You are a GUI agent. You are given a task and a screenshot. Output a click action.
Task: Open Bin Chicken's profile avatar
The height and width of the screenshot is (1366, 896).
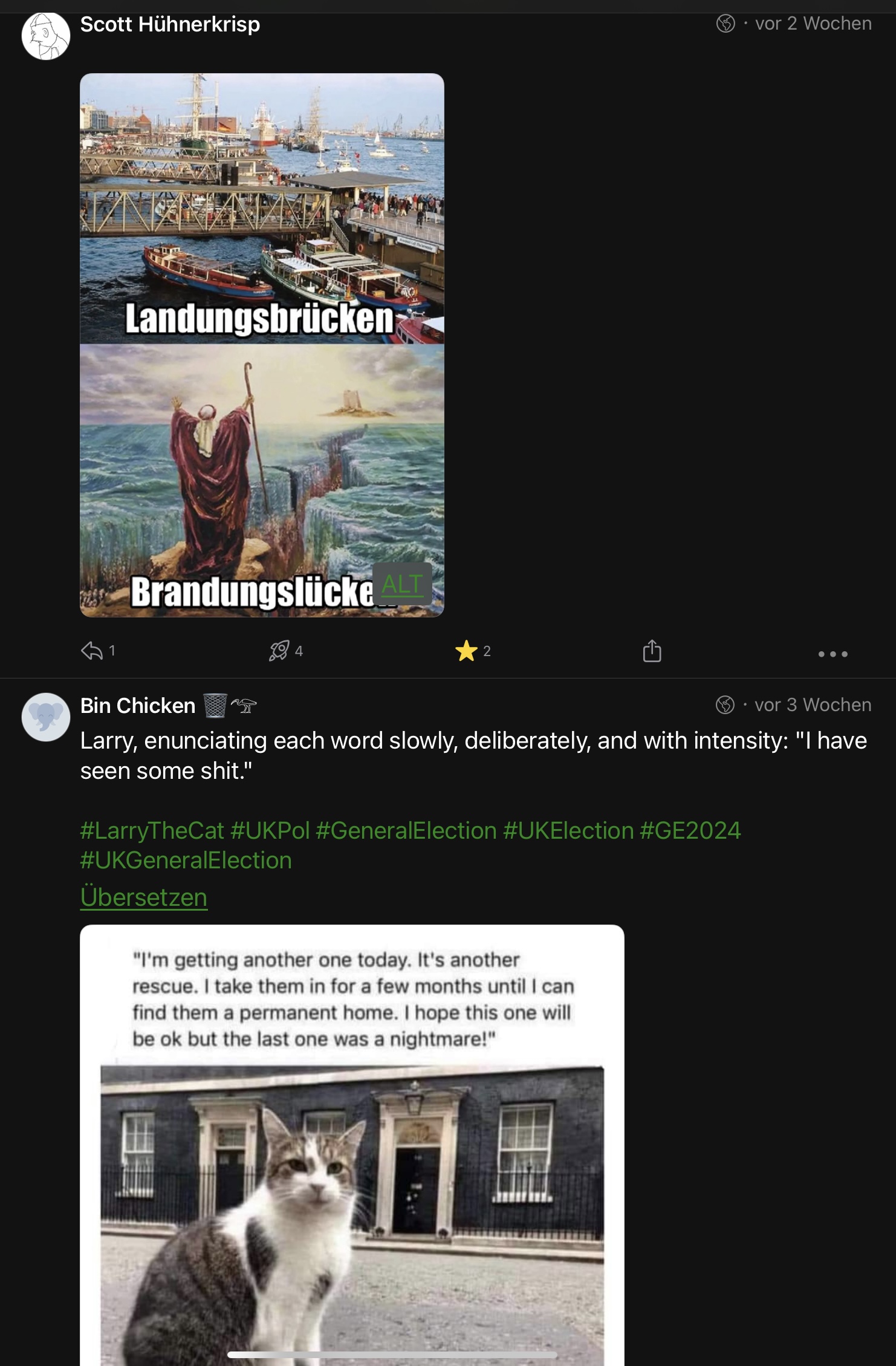point(46,717)
